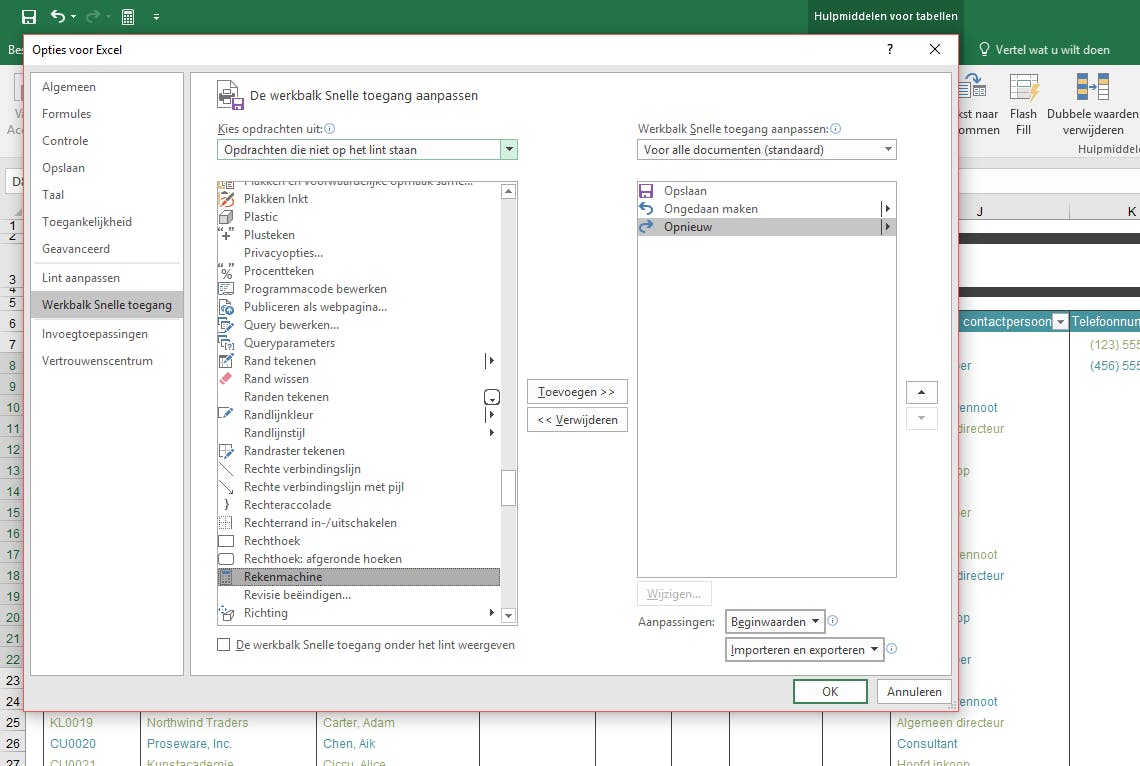Image resolution: width=1140 pixels, height=766 pixels.
Task: Open the Formules options category
Action: [67, 114]
